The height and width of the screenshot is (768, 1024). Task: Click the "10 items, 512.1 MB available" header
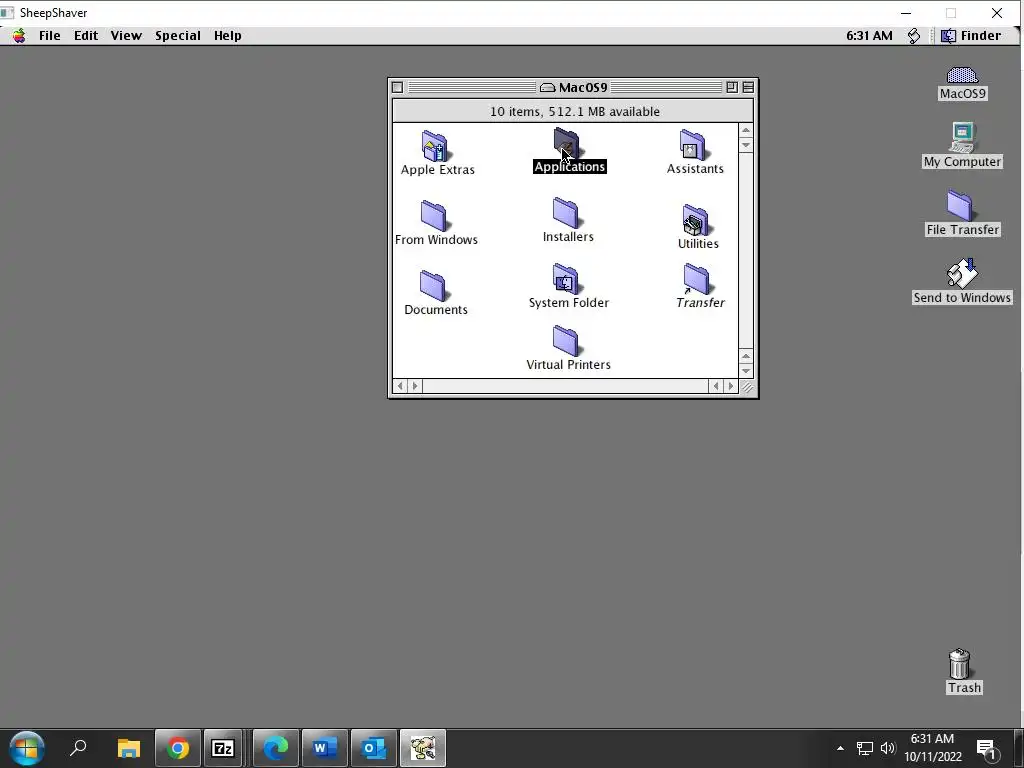pos(573,111)
